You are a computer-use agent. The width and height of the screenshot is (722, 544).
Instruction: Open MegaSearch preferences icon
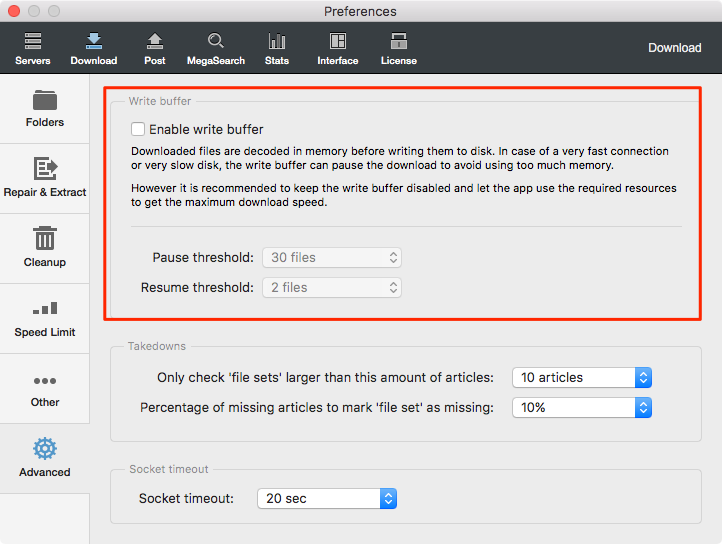click(x=215, y=41)
